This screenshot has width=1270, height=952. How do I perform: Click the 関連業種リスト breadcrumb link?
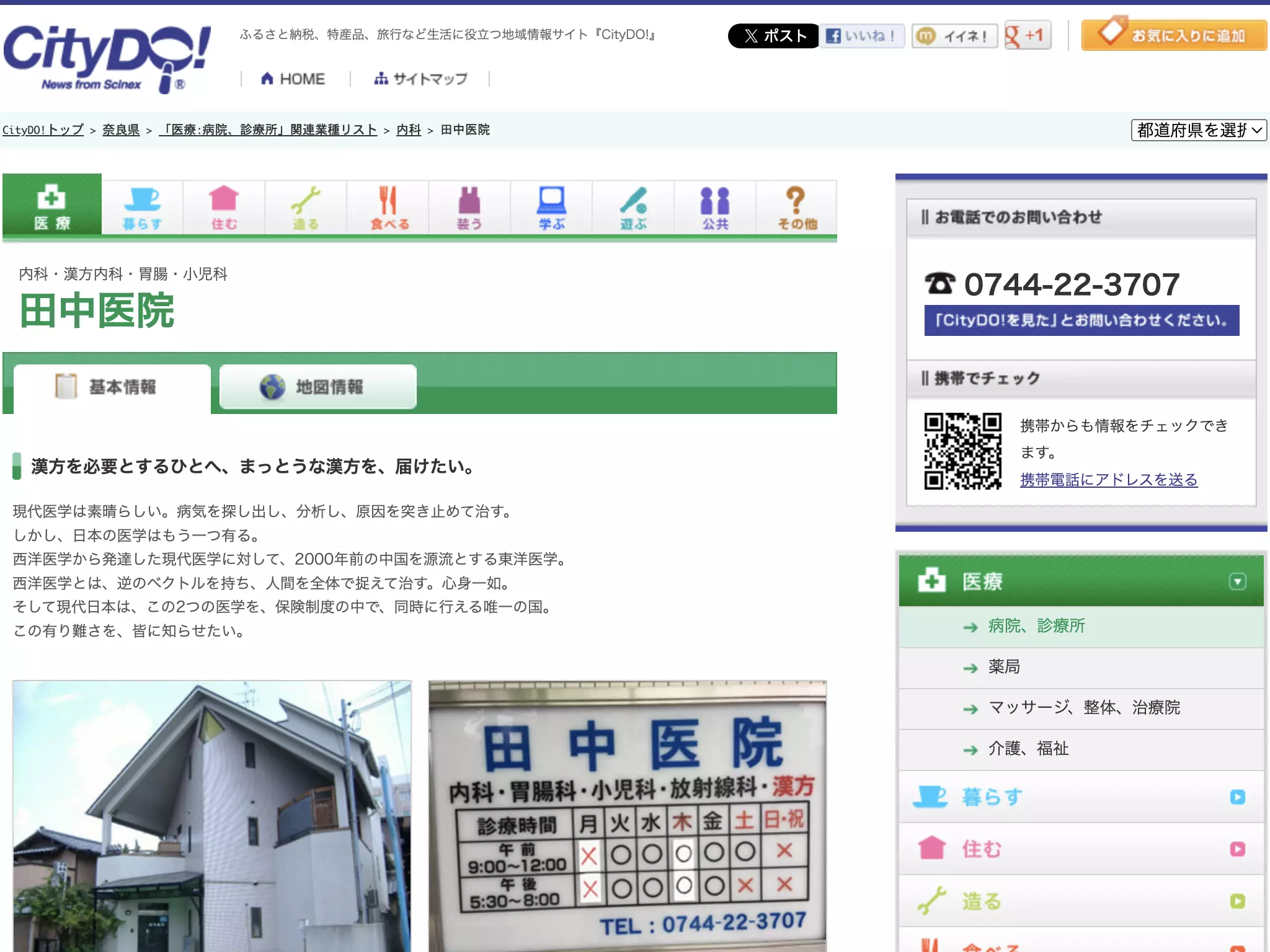(x=269, y=130)
